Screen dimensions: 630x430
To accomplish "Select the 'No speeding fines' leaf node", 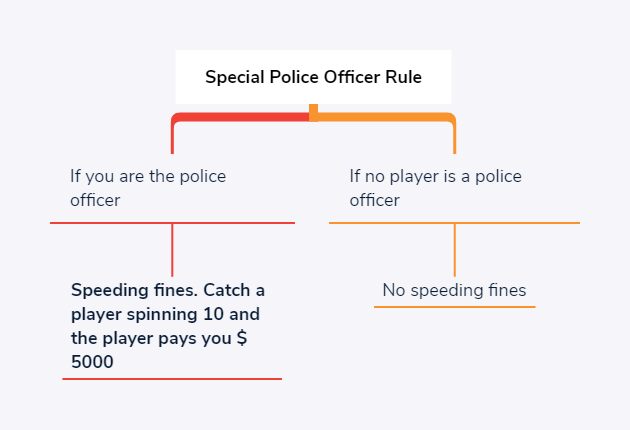I will (454, 290).
